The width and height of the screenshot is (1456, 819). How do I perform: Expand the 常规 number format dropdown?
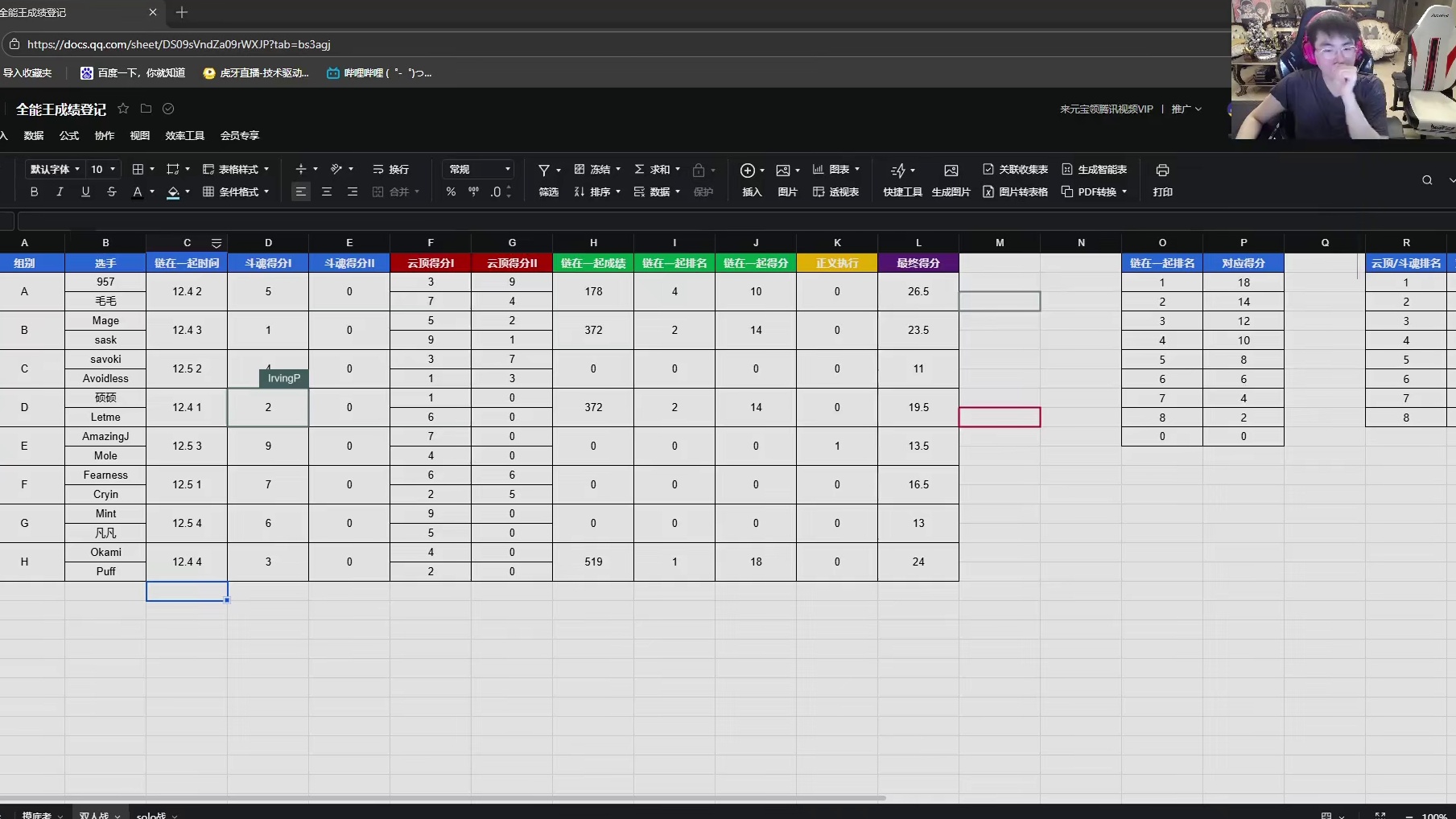(480, 169)
